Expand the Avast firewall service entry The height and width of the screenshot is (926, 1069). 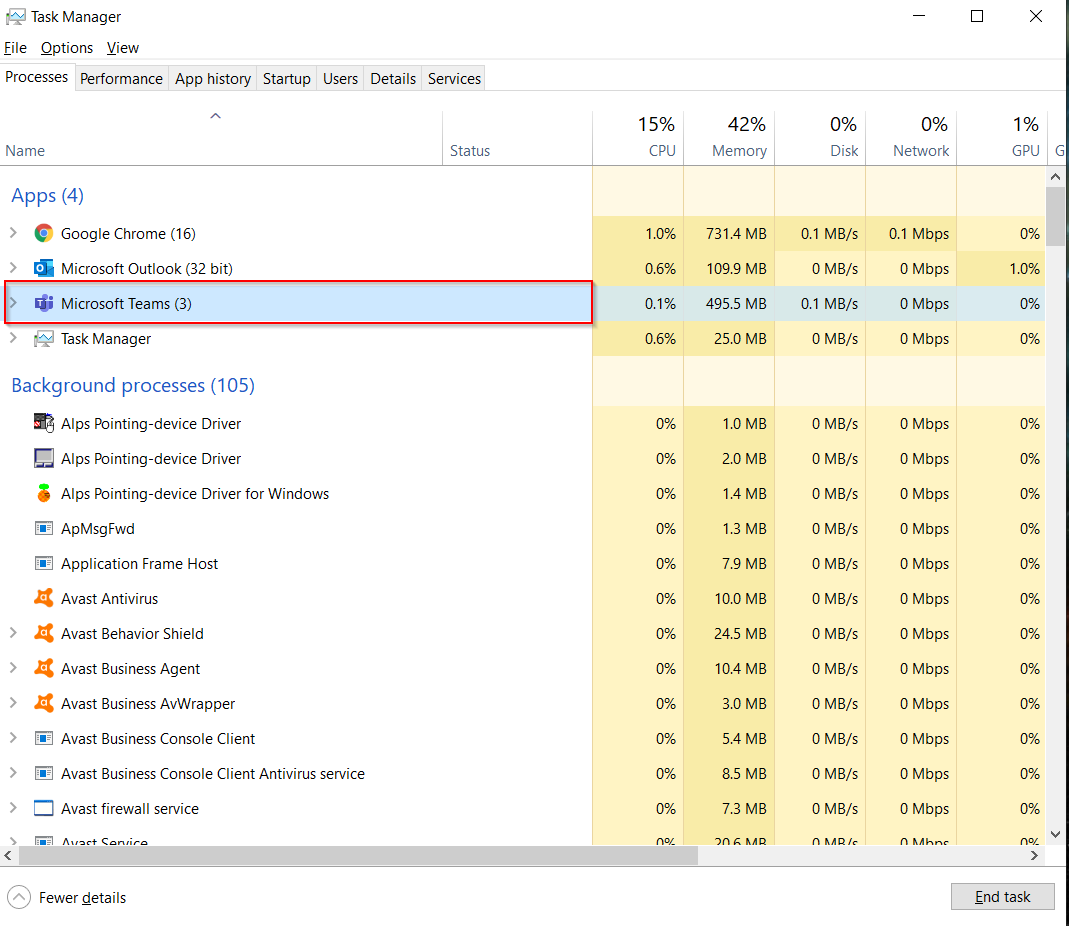tap(13, 808)
